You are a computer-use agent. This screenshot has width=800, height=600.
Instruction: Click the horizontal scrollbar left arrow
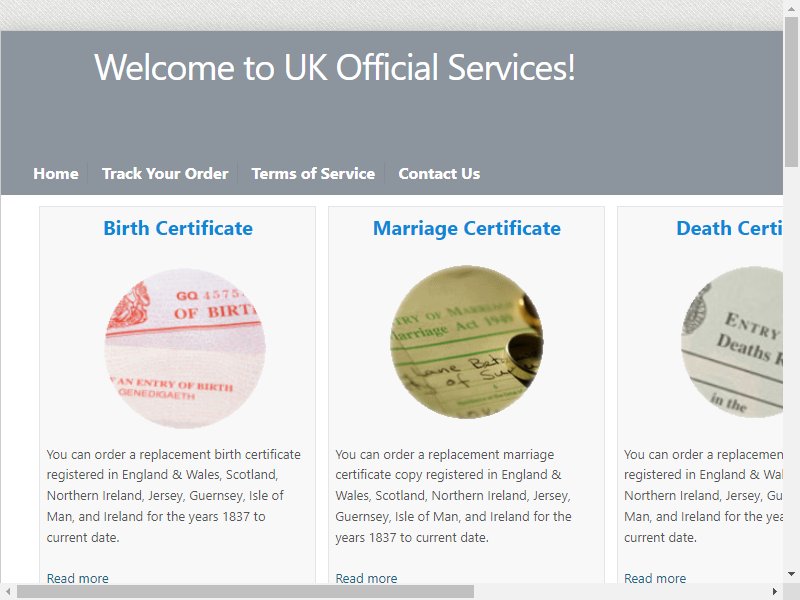(x=8, y=592)
